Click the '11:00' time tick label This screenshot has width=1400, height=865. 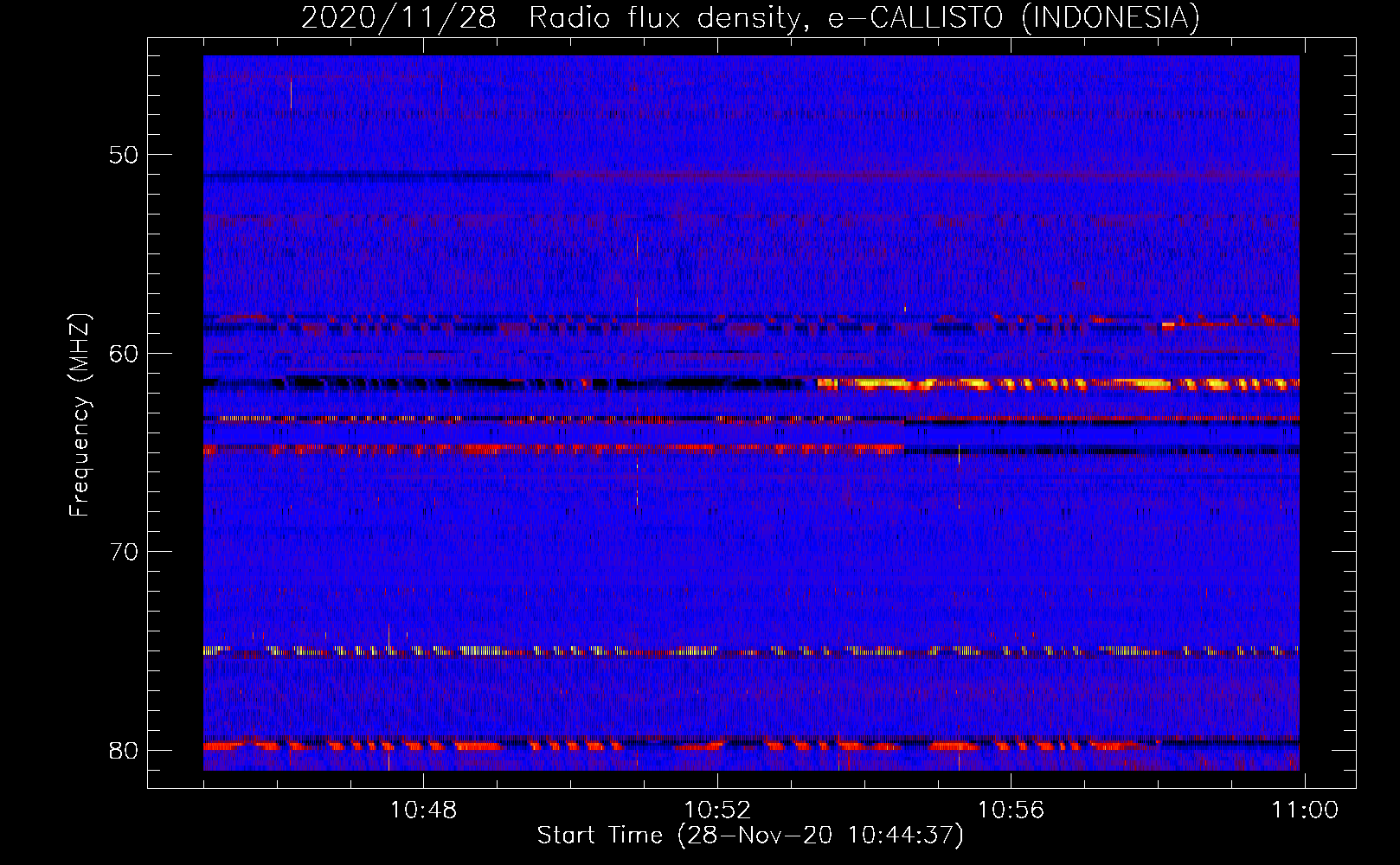(1304, 811)
